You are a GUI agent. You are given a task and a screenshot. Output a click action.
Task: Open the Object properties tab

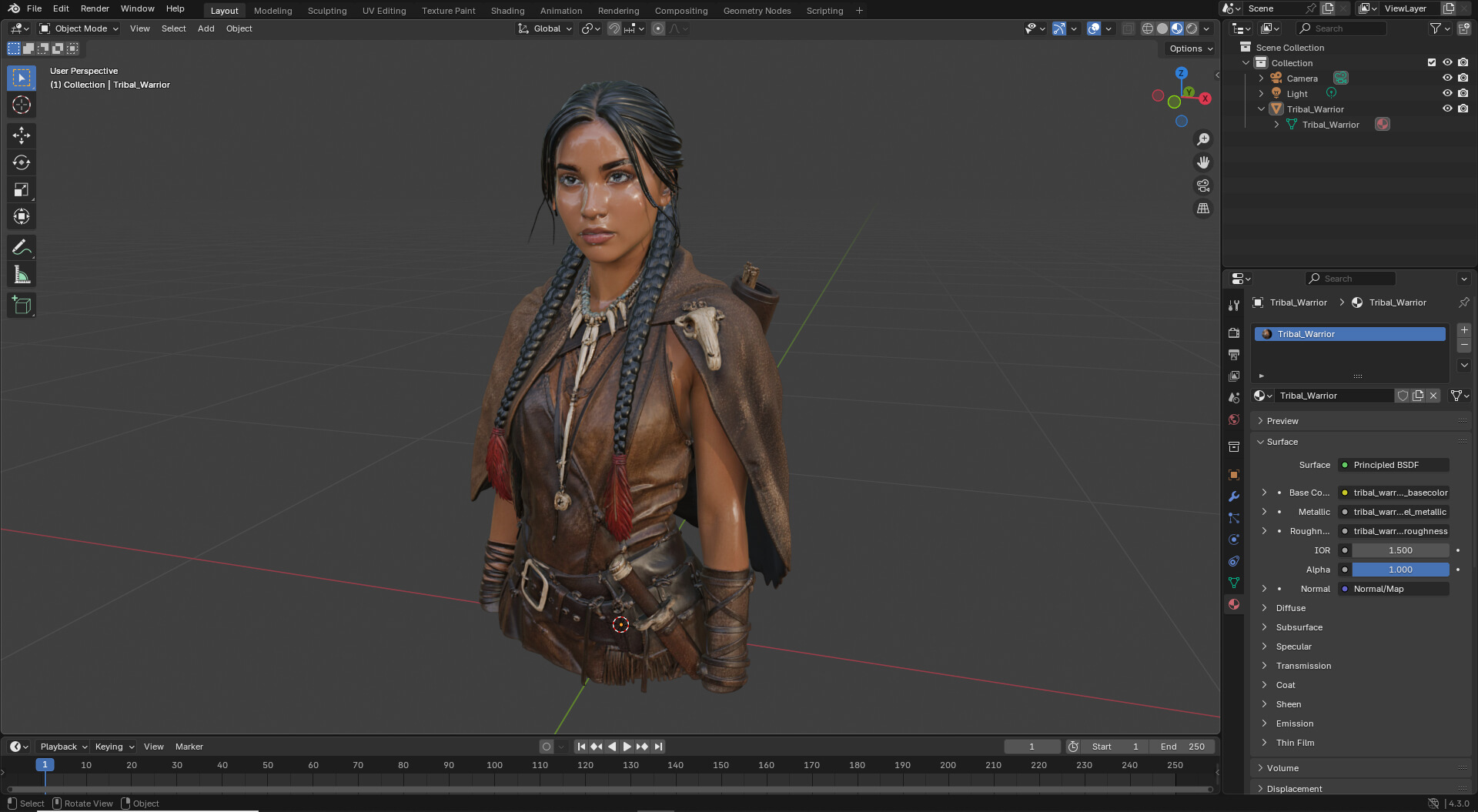[x=1234, y=475]
